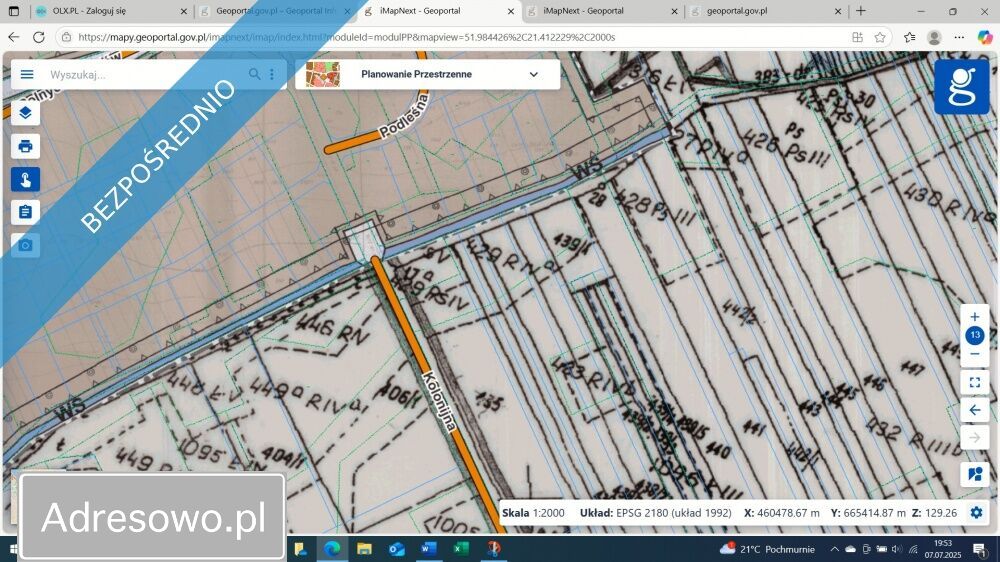Expand the Planowanie Przestrzenne dropdown
Screen dimensions: 1000x562
(x=533, y=75)
